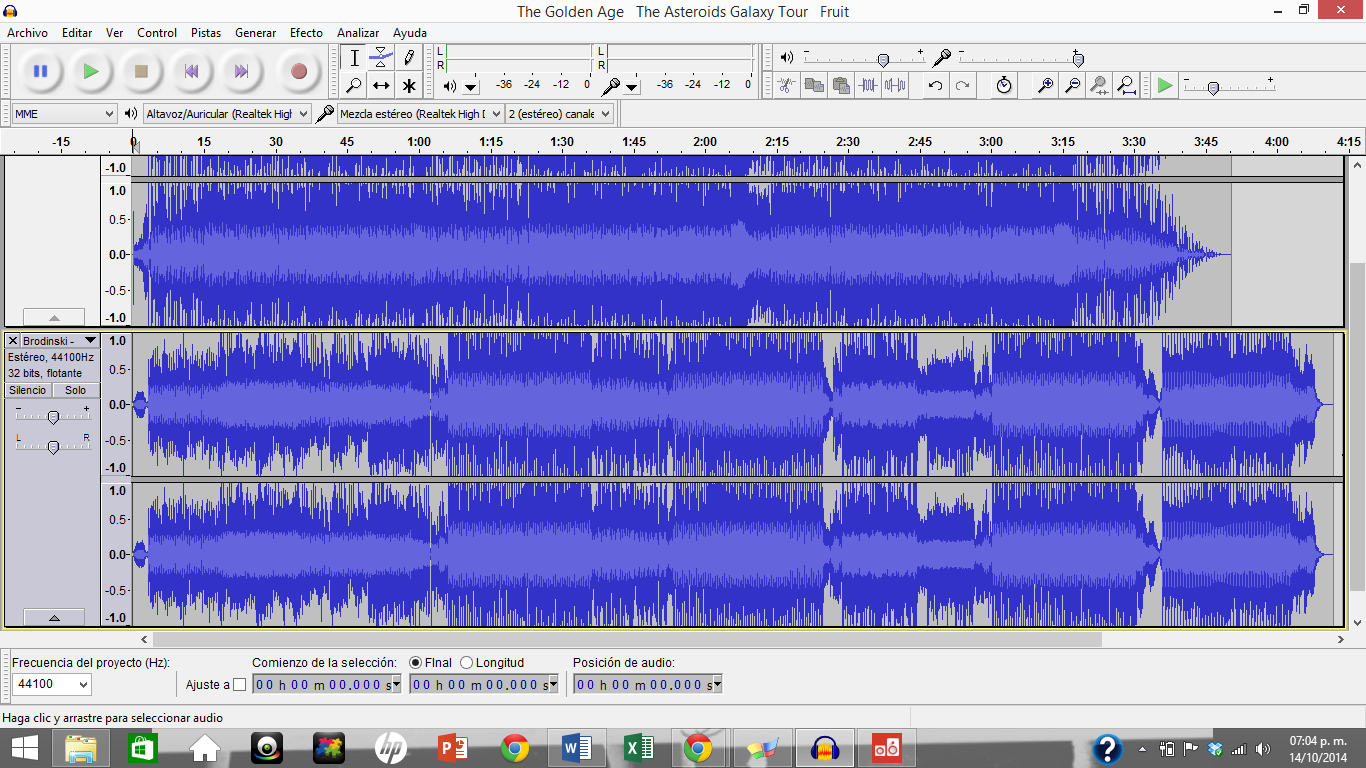Select the 'Longitud' radio button

[467, 663]
